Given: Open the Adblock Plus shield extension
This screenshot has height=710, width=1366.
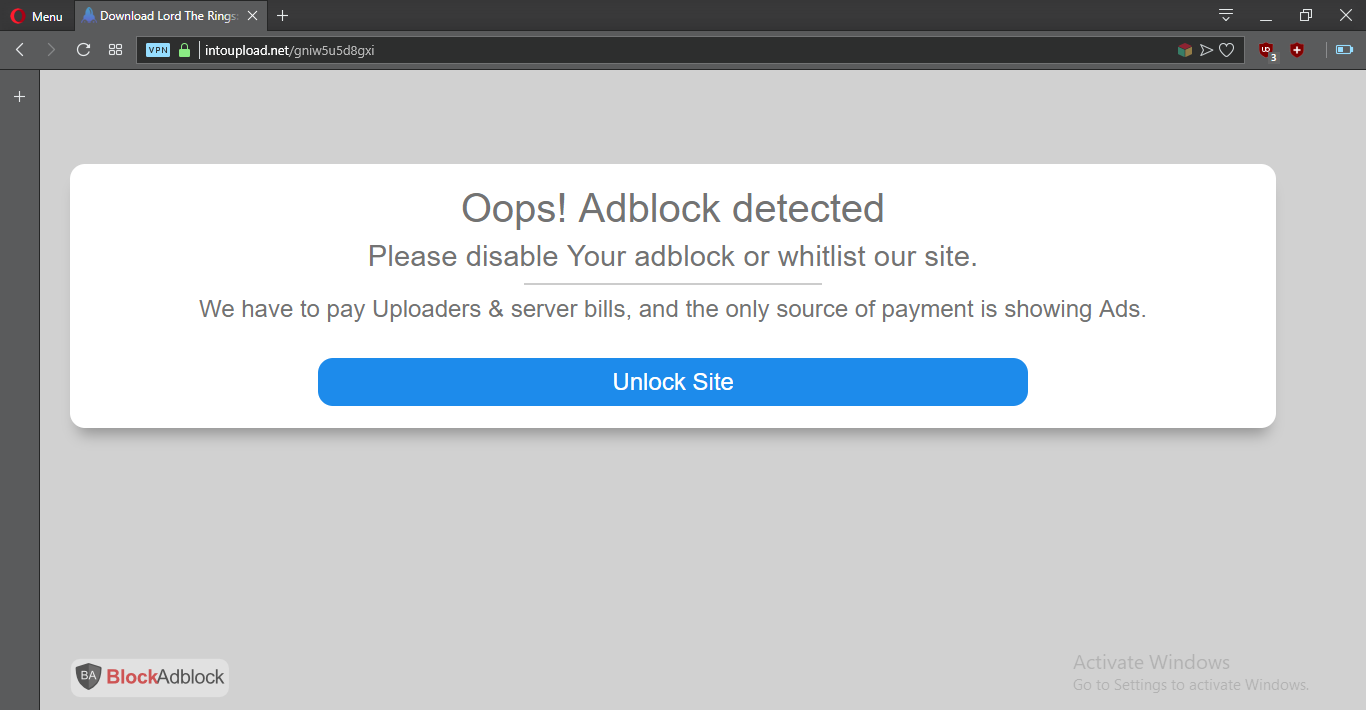Looking at the screenshot, I should tap(1296, 50).
